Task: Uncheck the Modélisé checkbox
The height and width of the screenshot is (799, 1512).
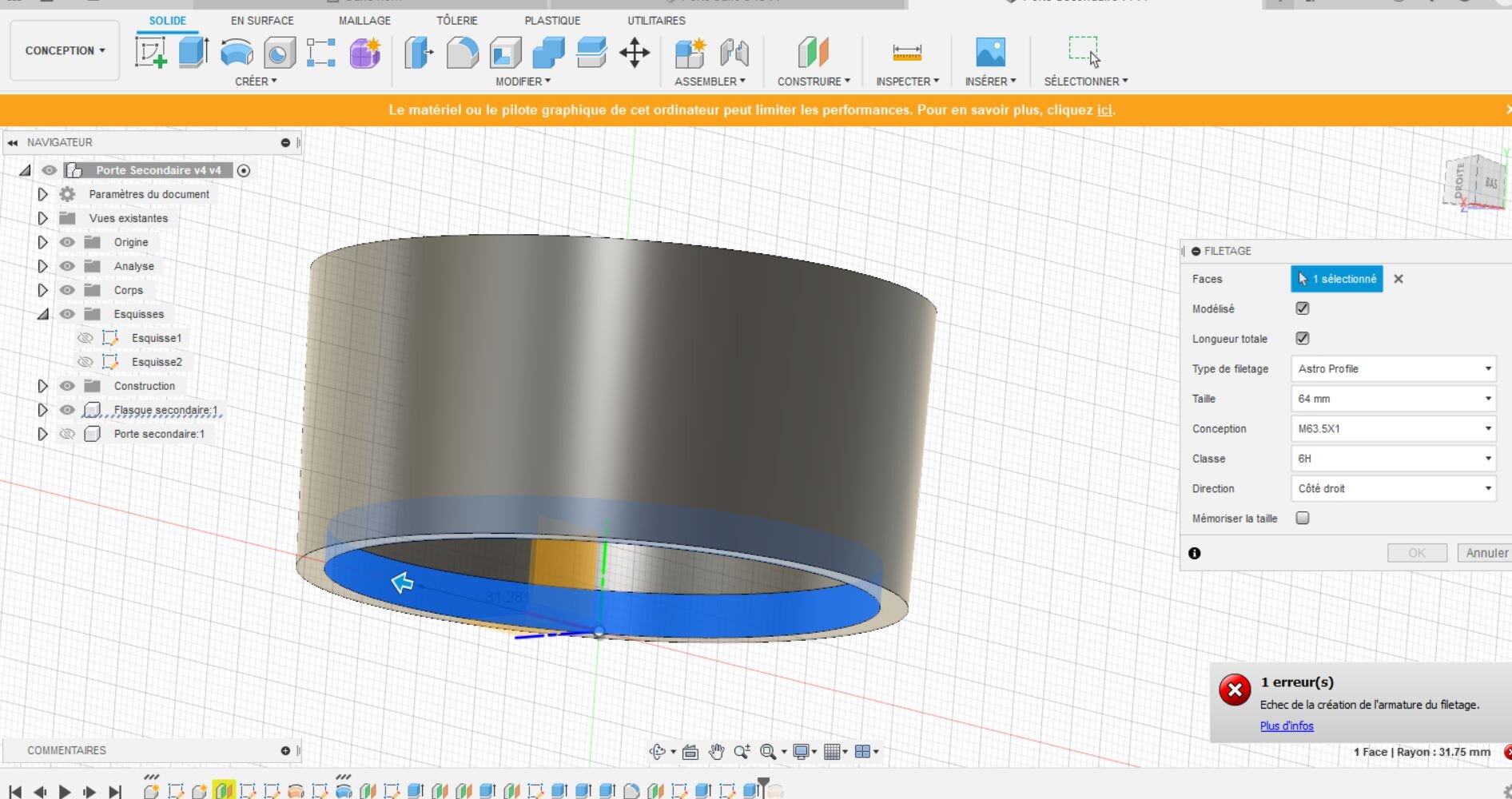Action: click(x=1303, y=308)
